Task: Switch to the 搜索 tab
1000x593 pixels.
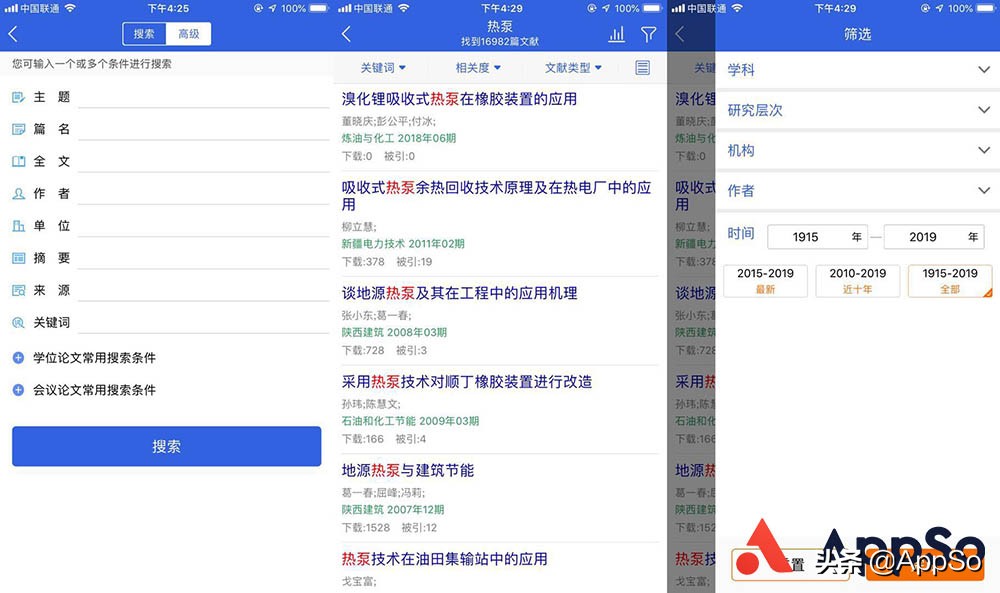Action: coord(142,33)
